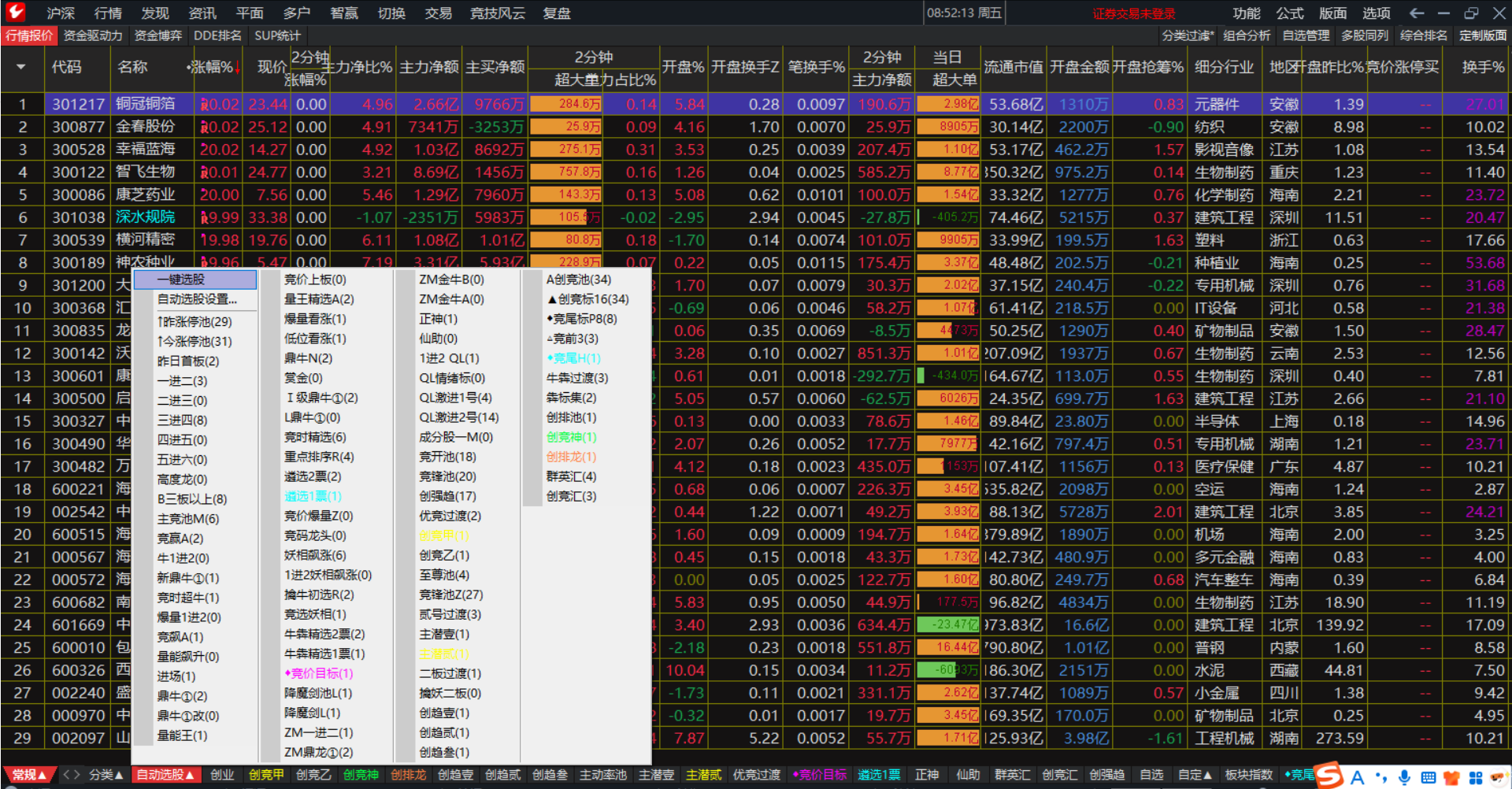1512x789 pixels.
Task: Open the table header corner dropdown arrow
Action: 21,67
